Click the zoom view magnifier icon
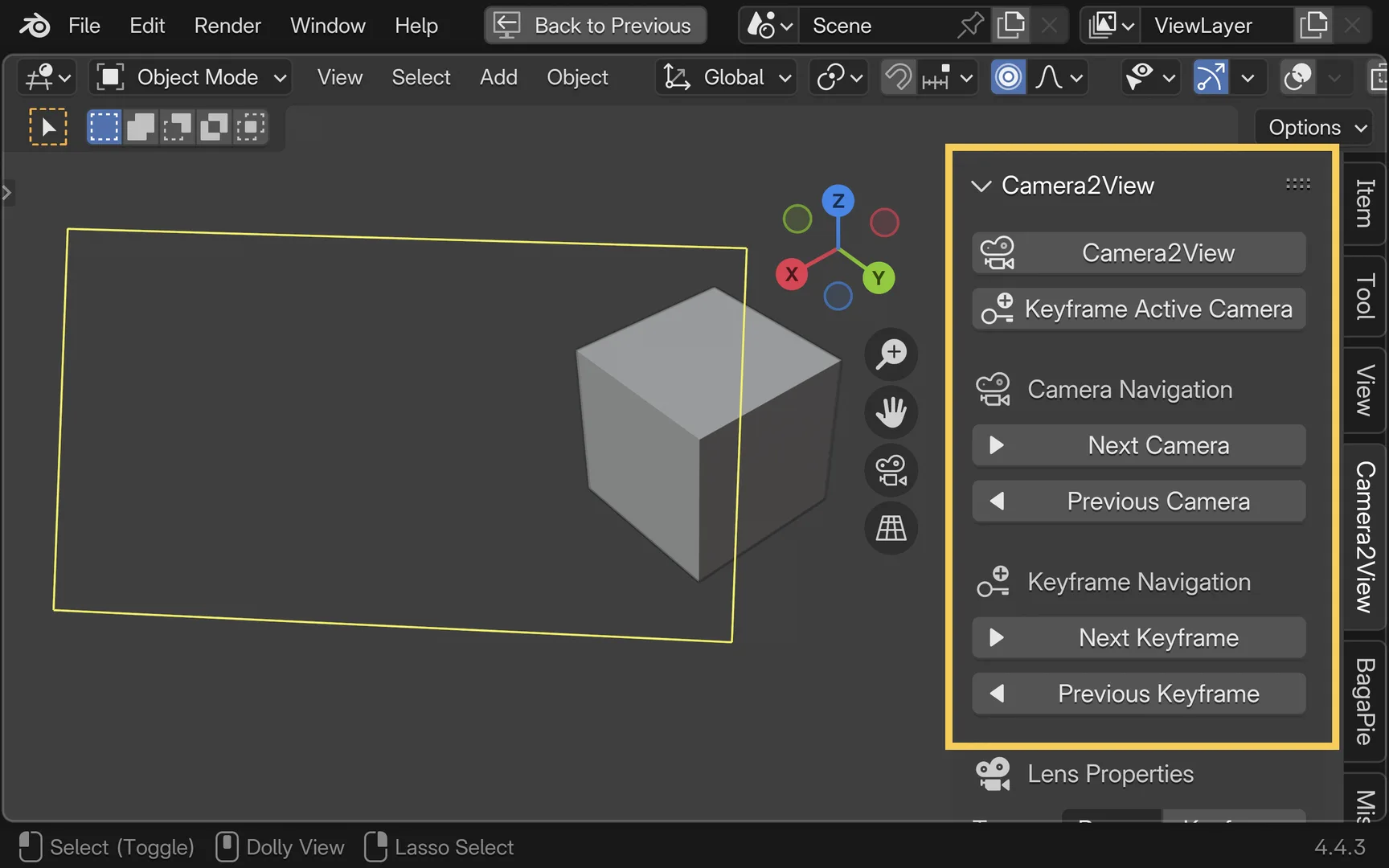This screenshot has width=1389, height=868. [891, 354]
